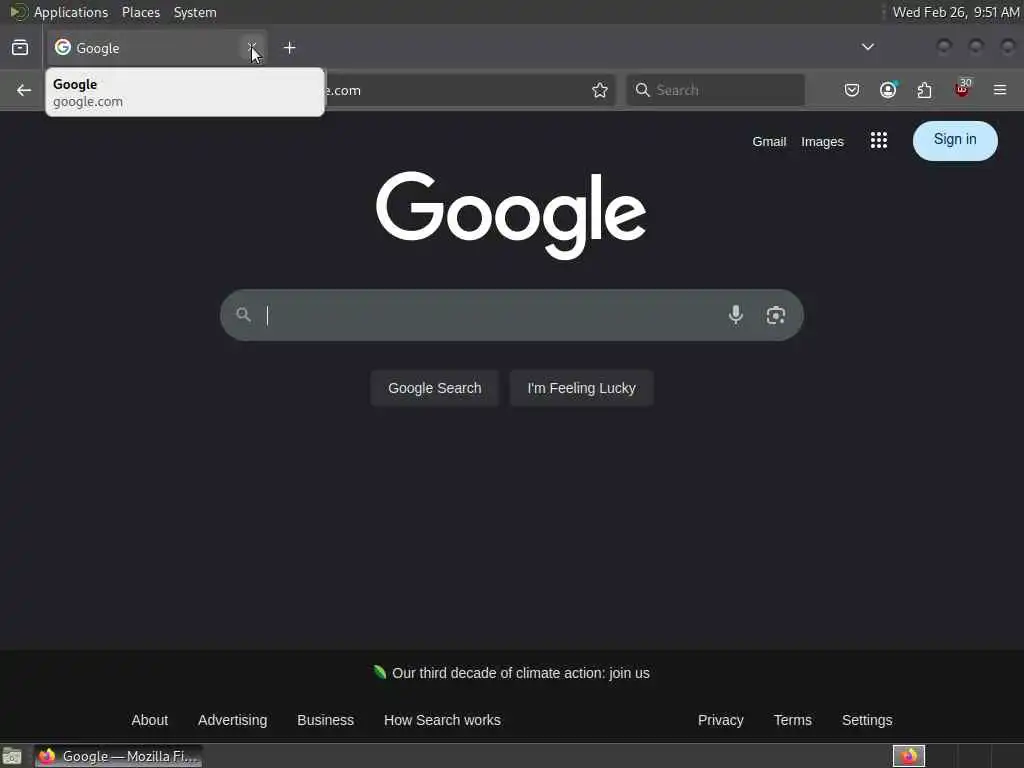Open the Privacy footer link
The image size is (1024, 768).
pyautogui.click(x=720, y=720)
